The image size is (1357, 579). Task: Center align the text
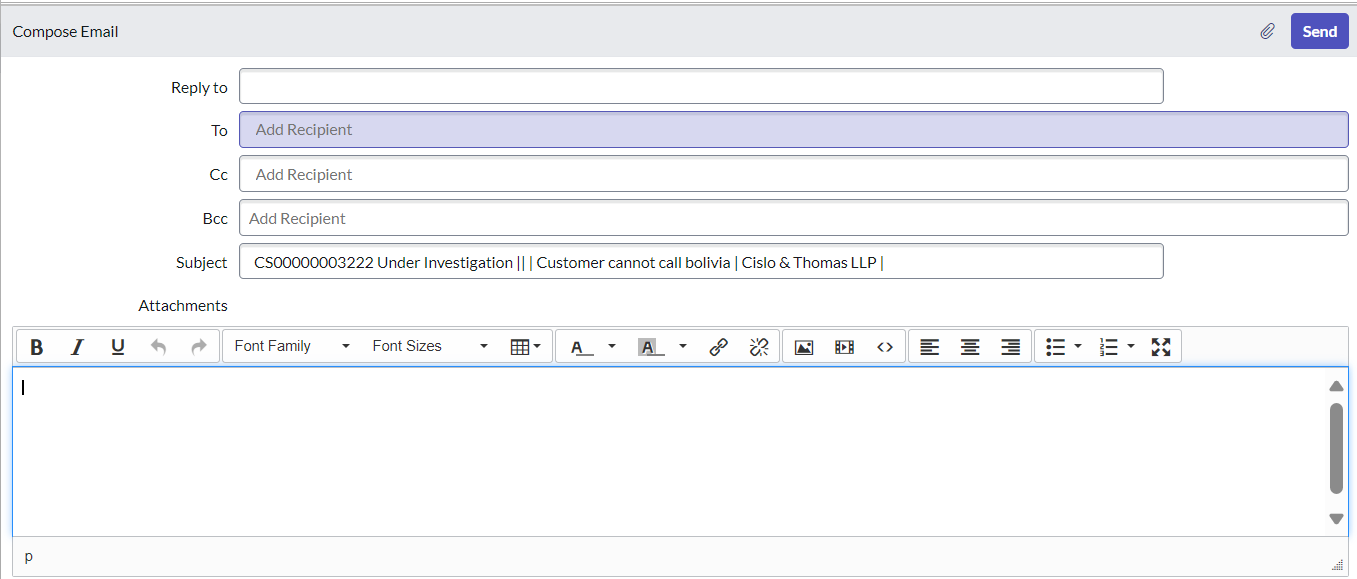pyautogui.click(x=970, y=346)
